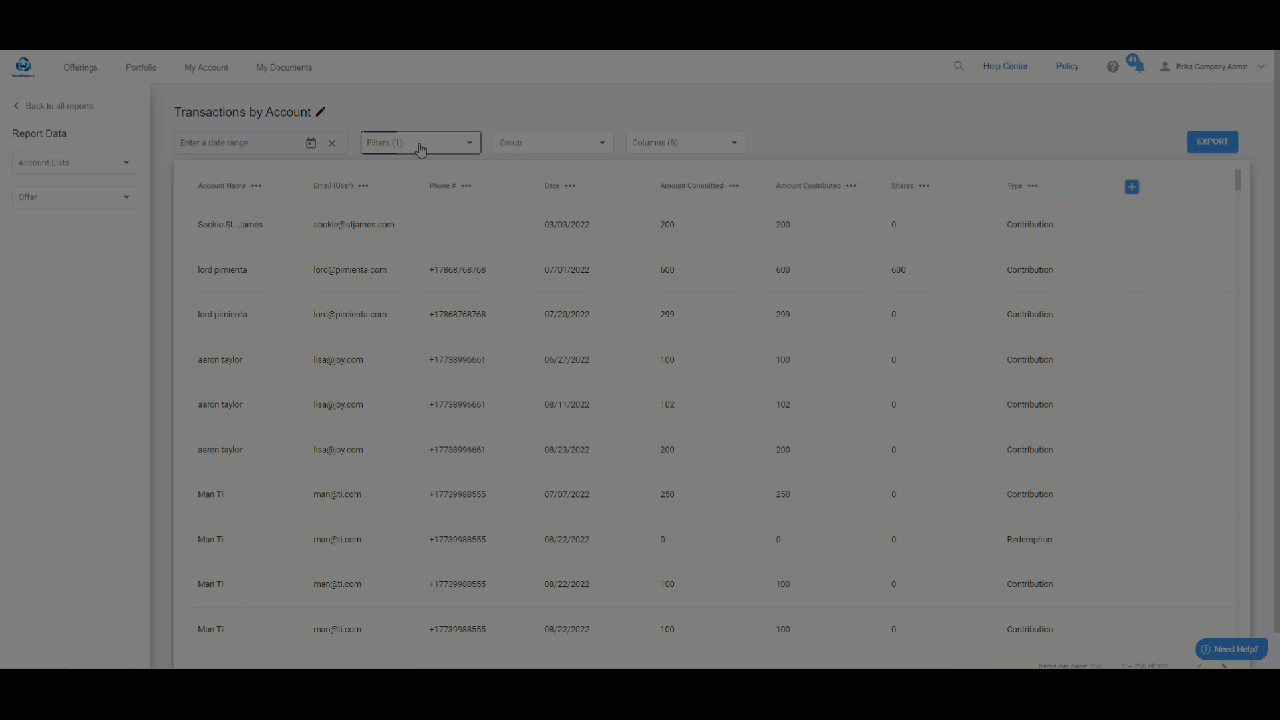
Task: Click the blue plus add column icon
Action: (x=1131, y=187)
